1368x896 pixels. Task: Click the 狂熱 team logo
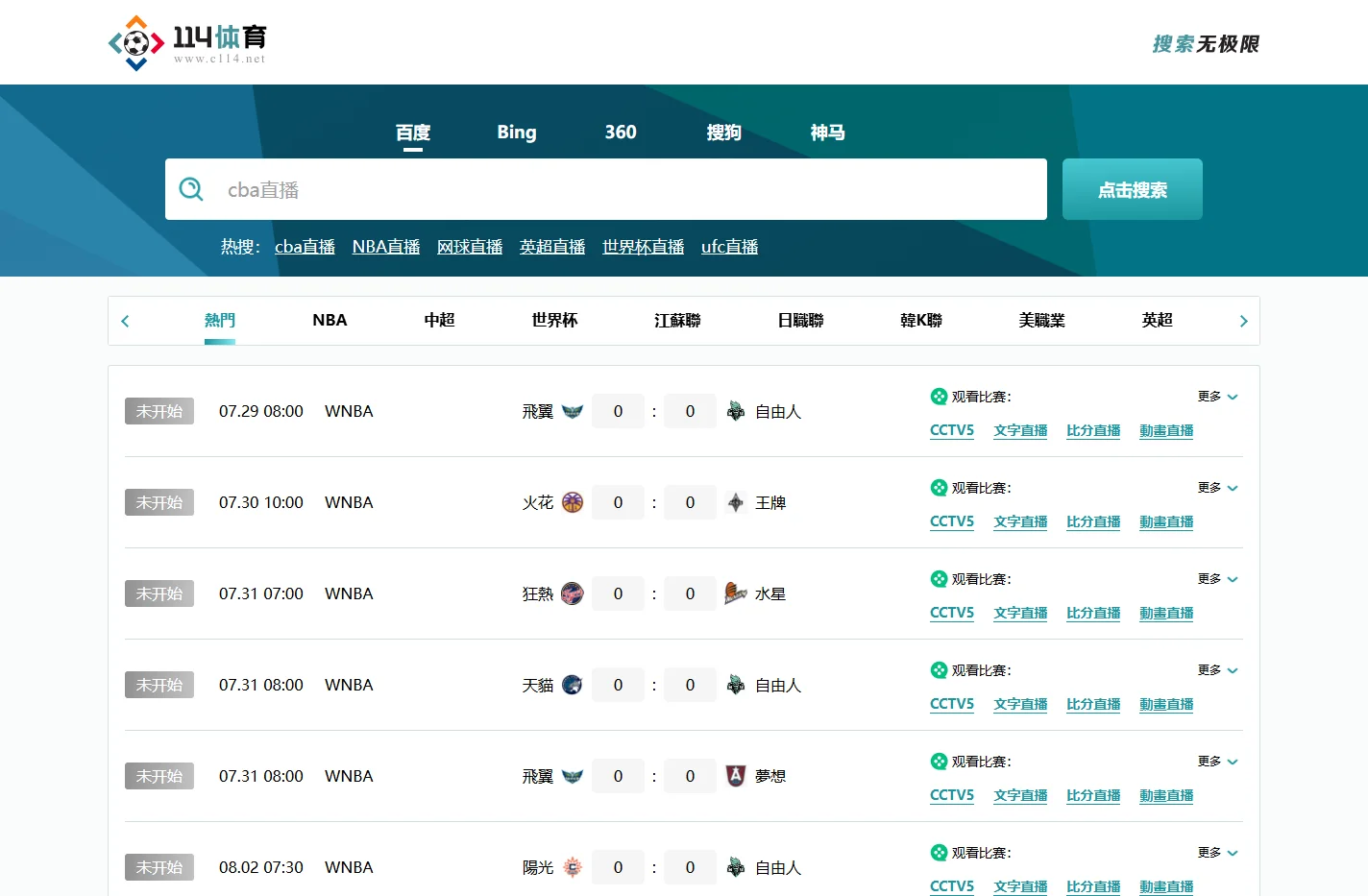(573, 593)
